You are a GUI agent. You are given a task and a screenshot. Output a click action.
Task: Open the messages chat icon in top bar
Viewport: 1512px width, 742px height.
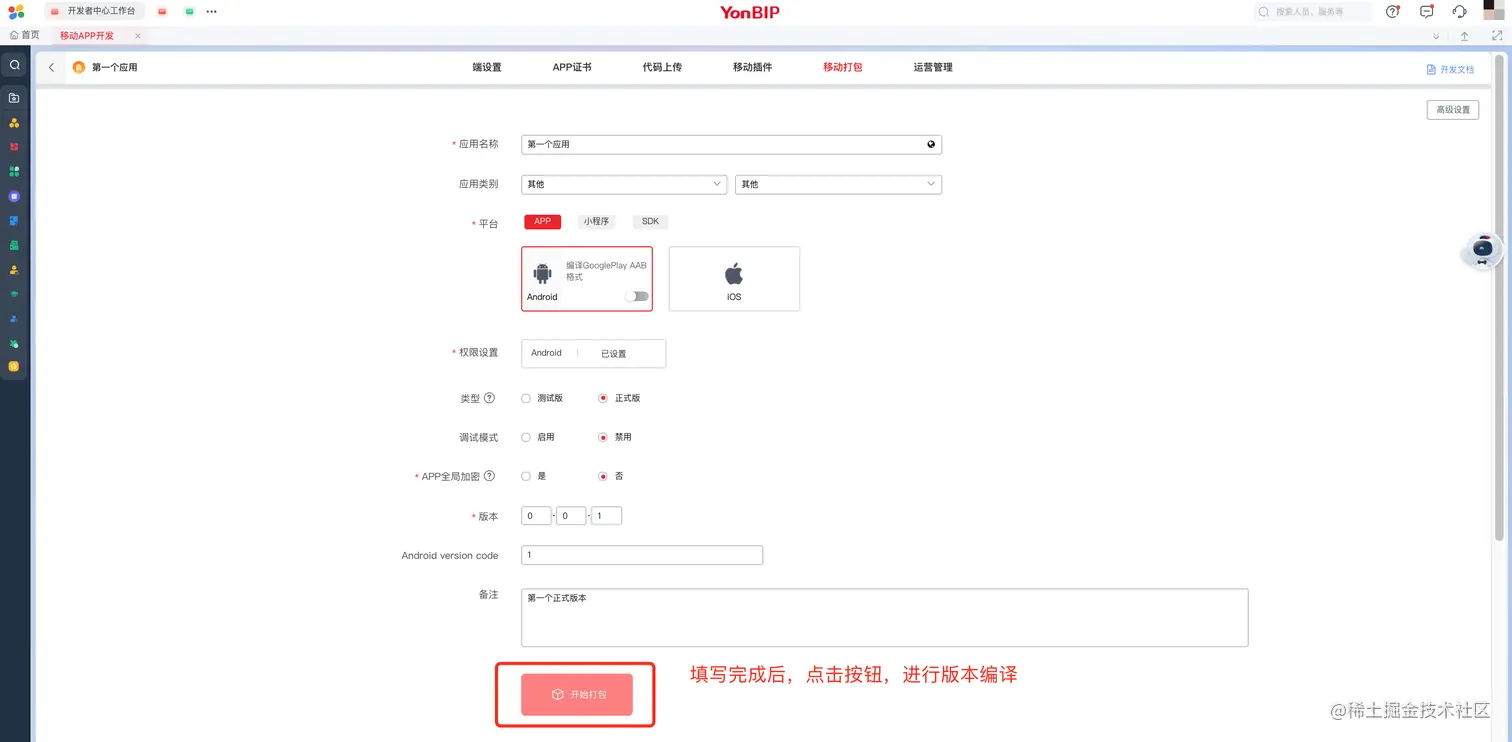pyautogui.click(x=1427, y=12)
